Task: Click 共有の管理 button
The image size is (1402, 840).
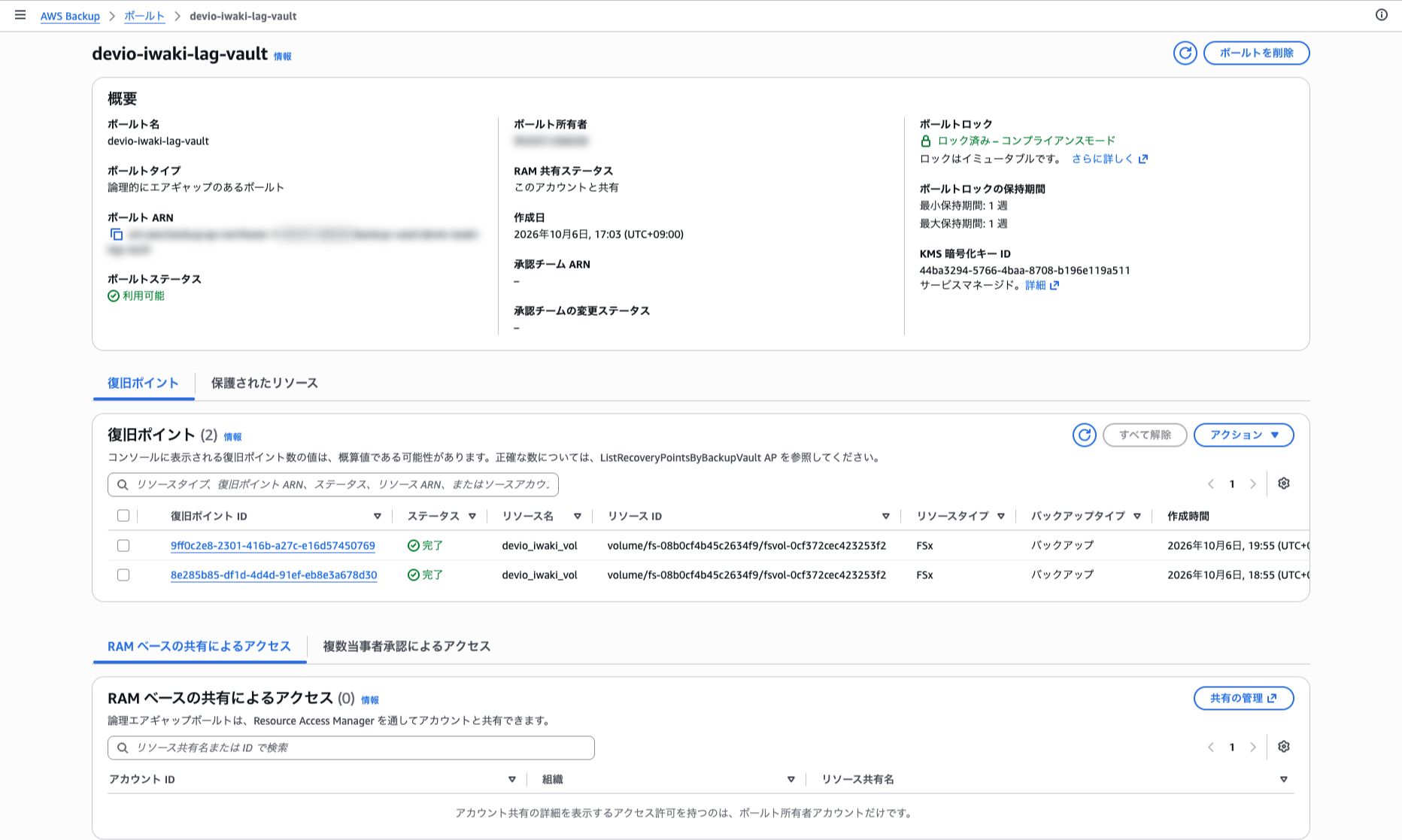Action: tap(1244, 698)
